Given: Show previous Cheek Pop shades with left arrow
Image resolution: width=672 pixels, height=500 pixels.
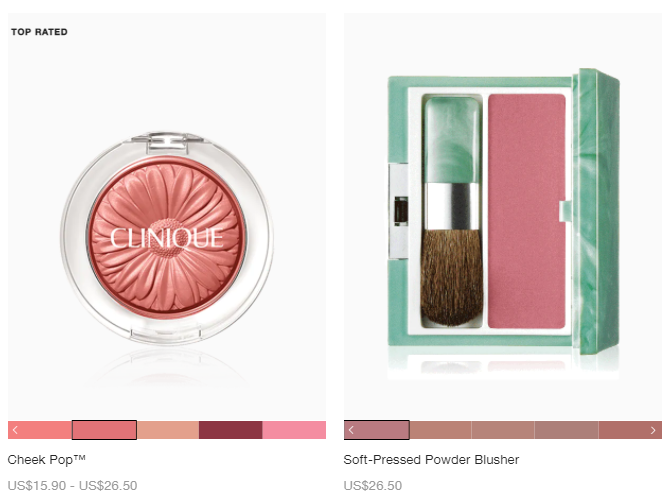Looking at the screenshot, I should coord(15,430).
